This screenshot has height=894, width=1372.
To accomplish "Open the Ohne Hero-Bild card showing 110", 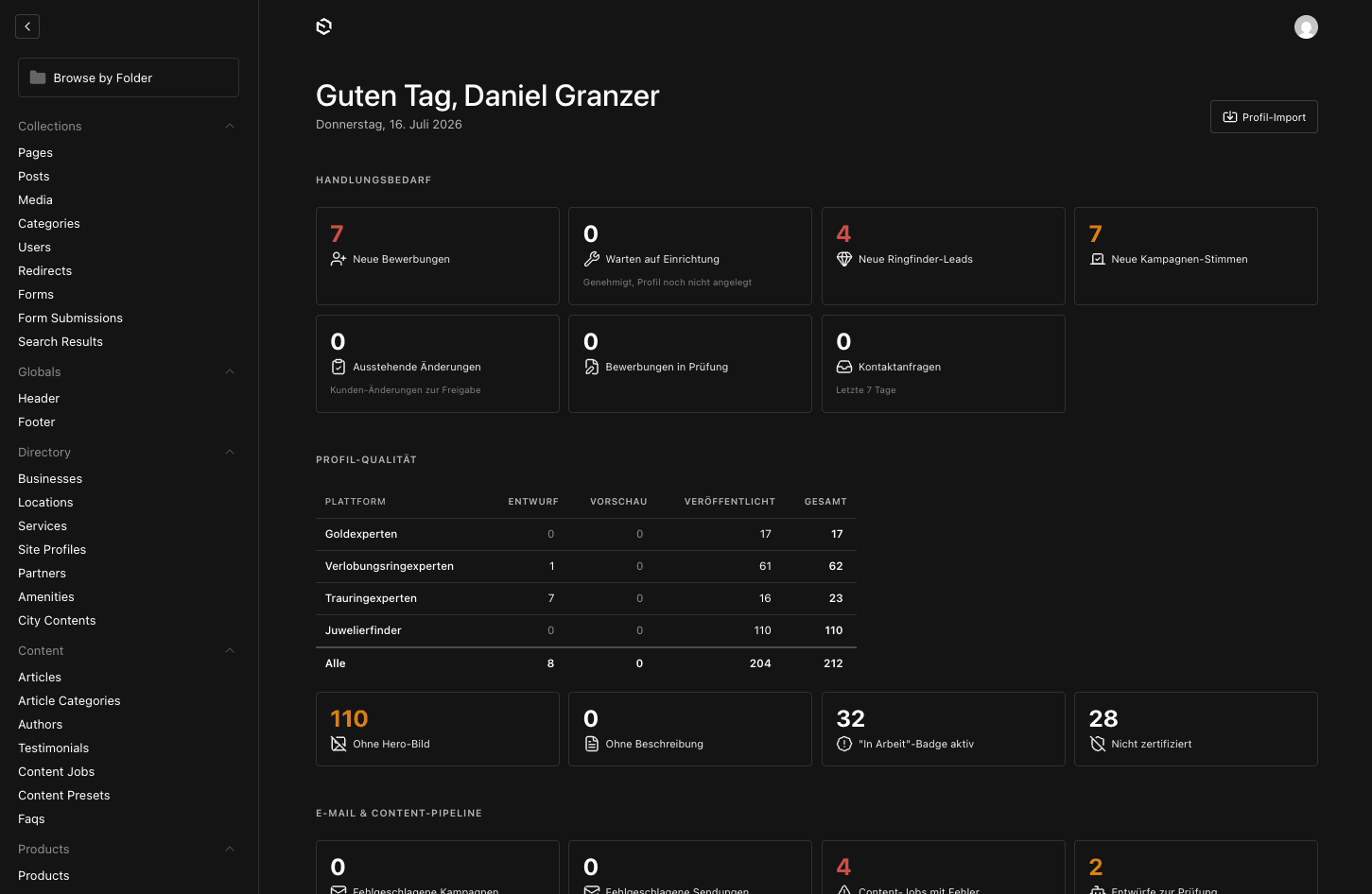I will coord(438,729).
